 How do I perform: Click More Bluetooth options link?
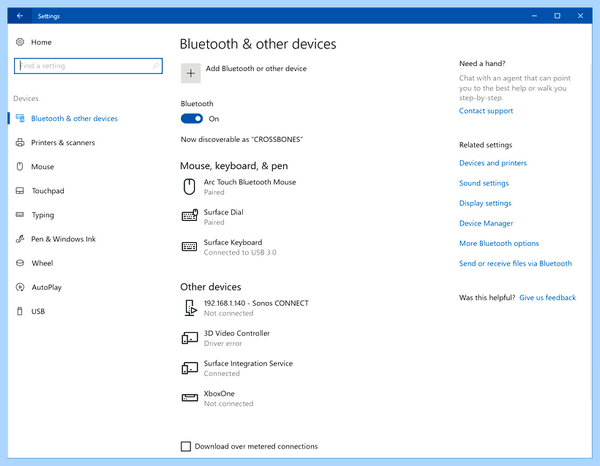[x=499, y=243]
